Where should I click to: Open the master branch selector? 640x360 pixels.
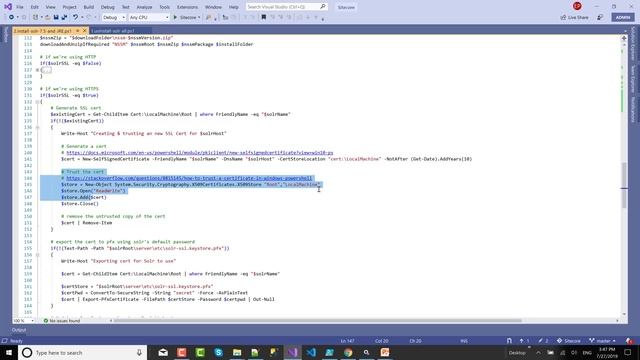click(602, 341)
